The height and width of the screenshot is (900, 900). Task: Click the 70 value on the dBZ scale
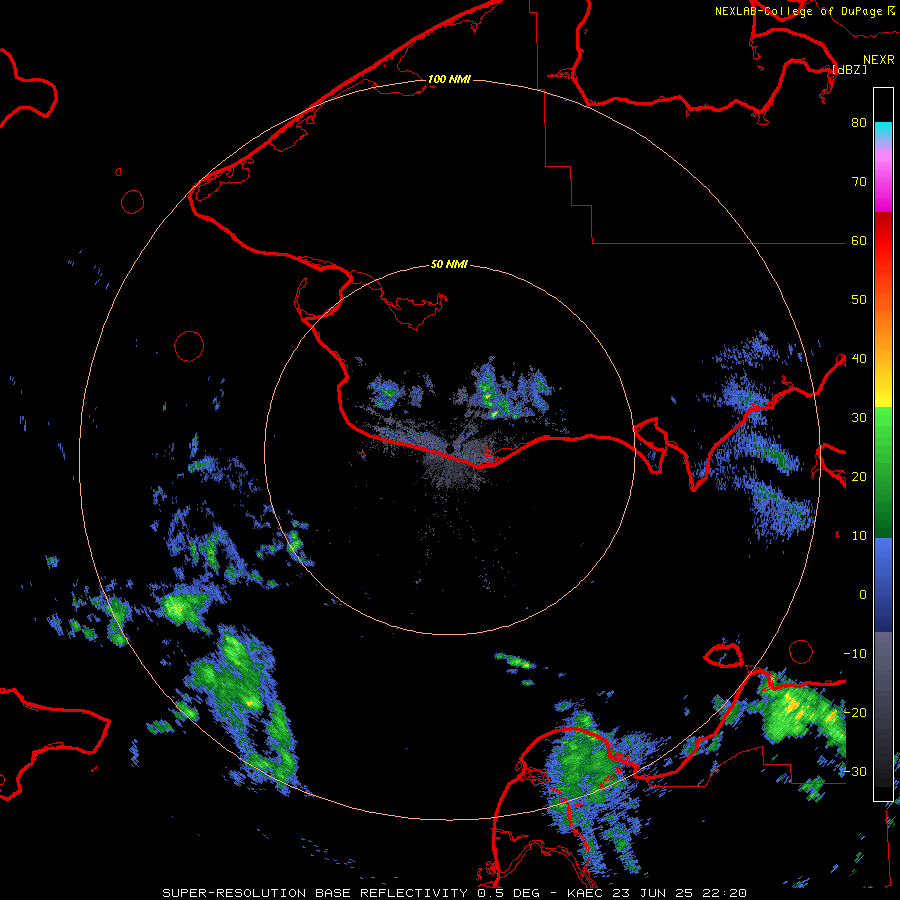[x=859, y=182]
